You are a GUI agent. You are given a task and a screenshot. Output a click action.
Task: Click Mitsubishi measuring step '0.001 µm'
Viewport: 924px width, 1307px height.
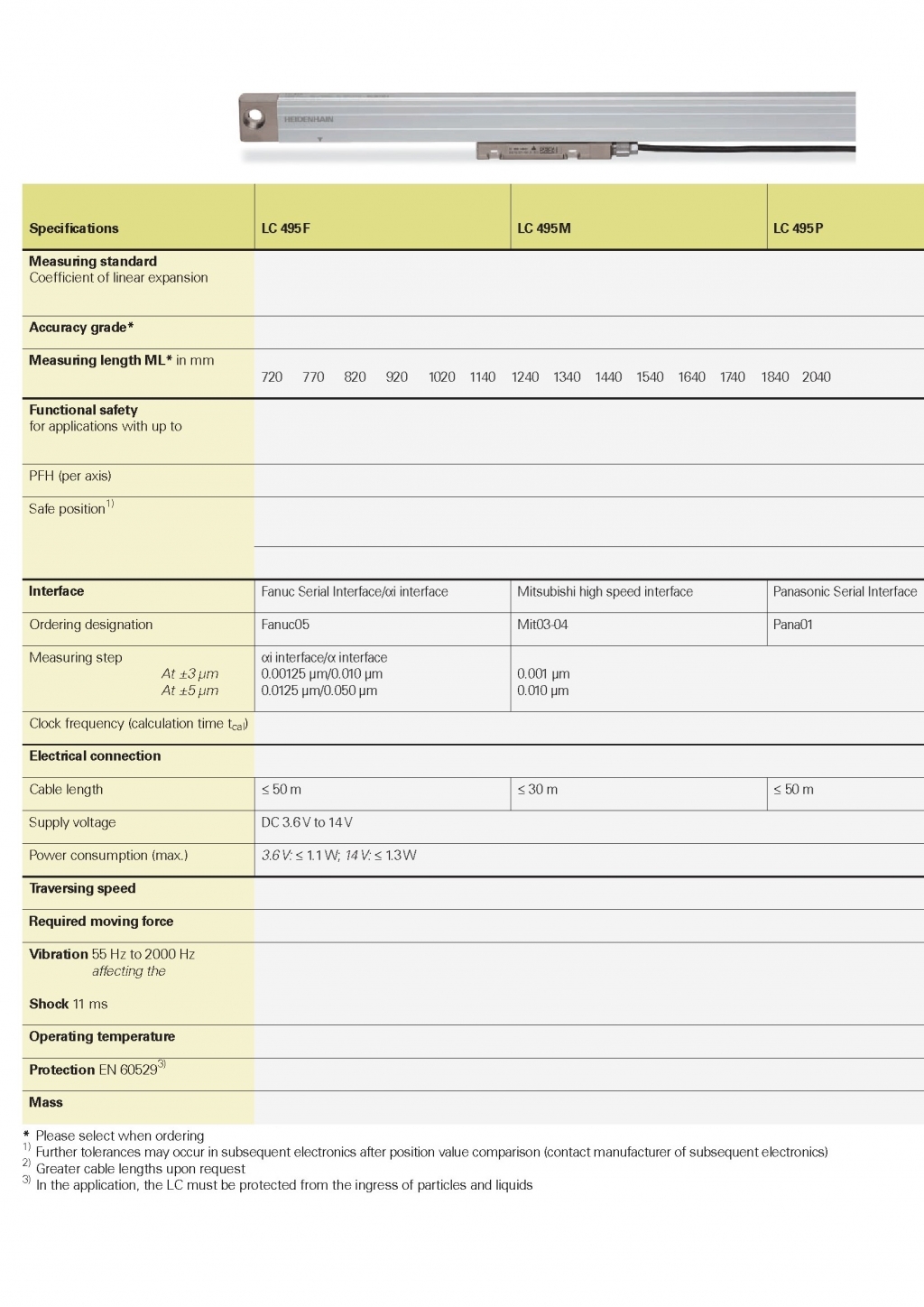click(543, 674)
